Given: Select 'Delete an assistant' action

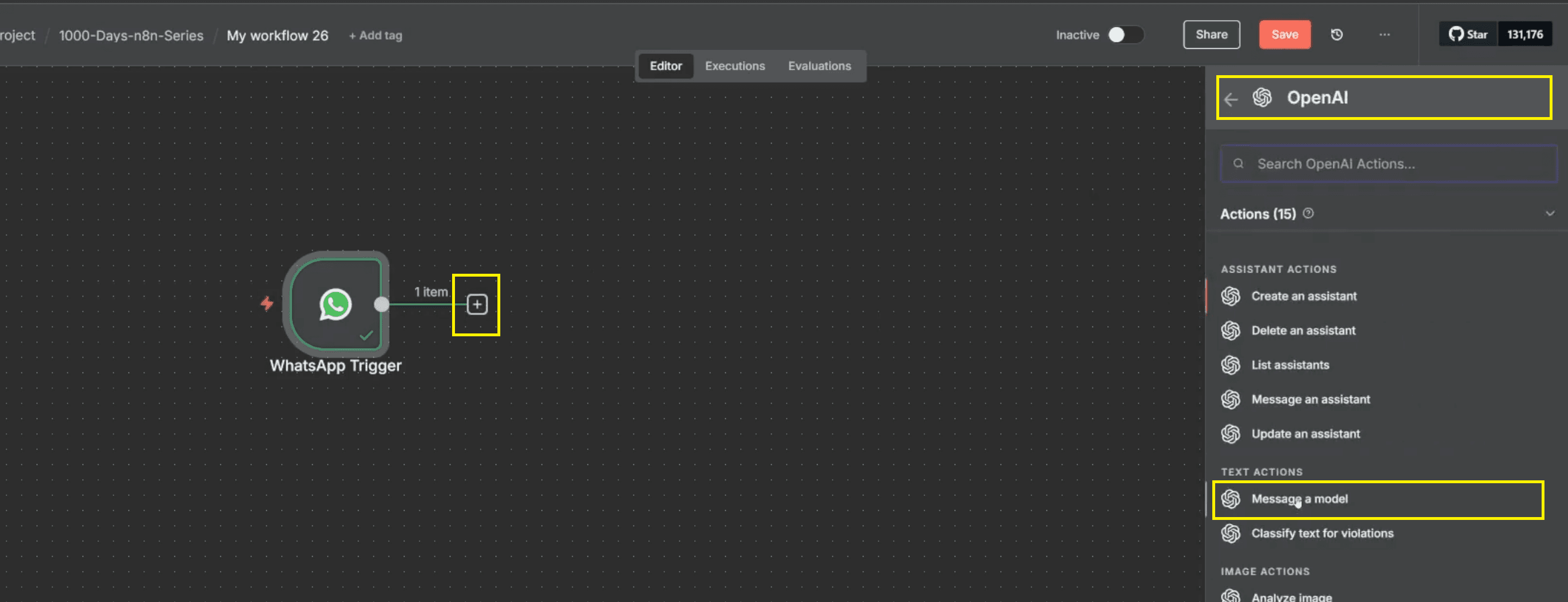Looking at the screenshot, I should click(1303, 331).
